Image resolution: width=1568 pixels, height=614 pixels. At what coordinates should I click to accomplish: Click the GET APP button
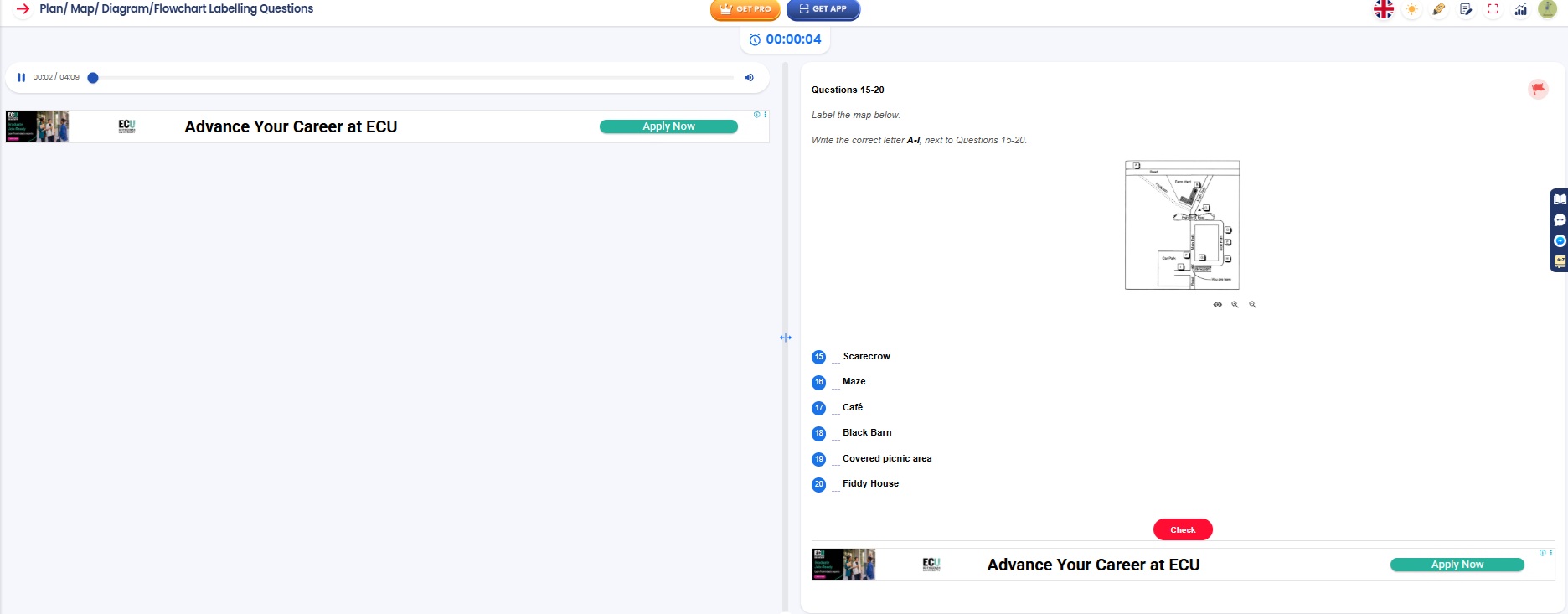click(x=823, y=9)
